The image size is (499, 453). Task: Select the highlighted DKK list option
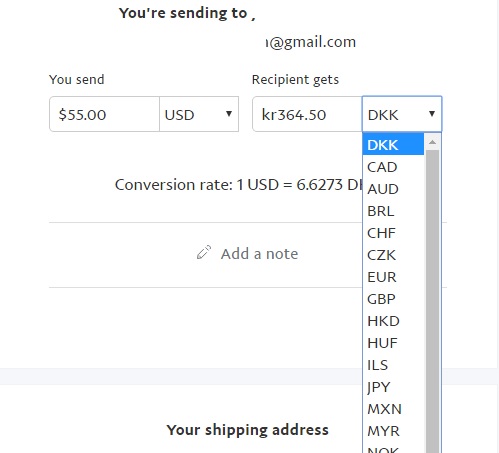pyautogui.click(x=393, y=144)
